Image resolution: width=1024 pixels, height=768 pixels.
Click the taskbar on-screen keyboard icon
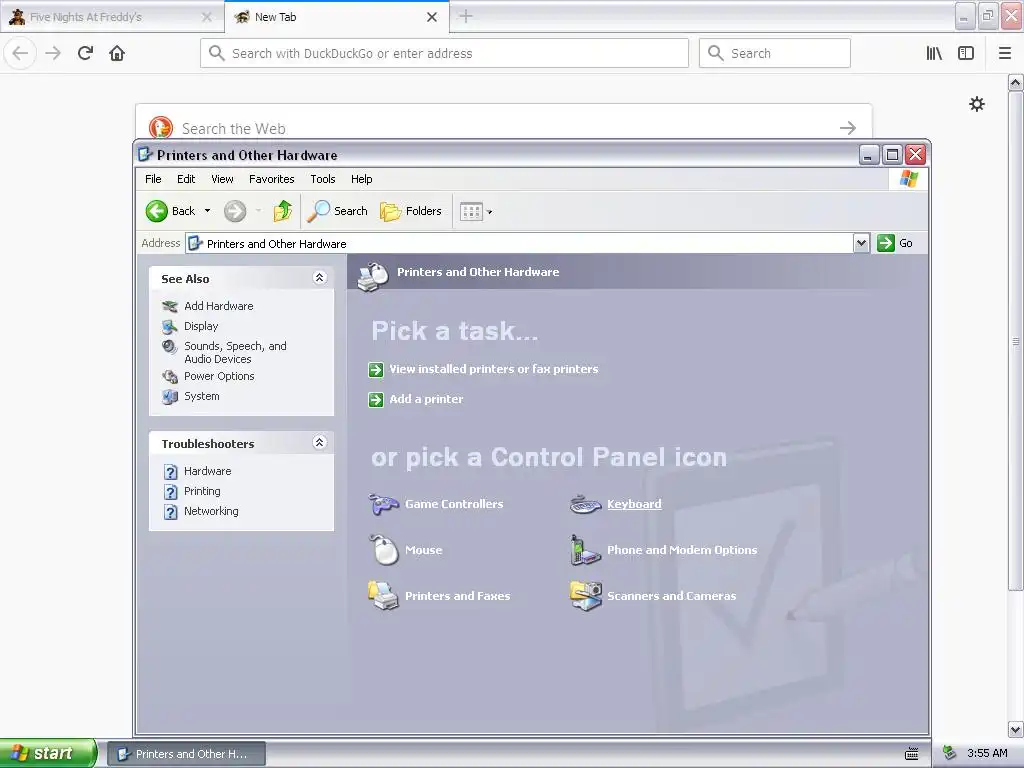coord(912,754)
